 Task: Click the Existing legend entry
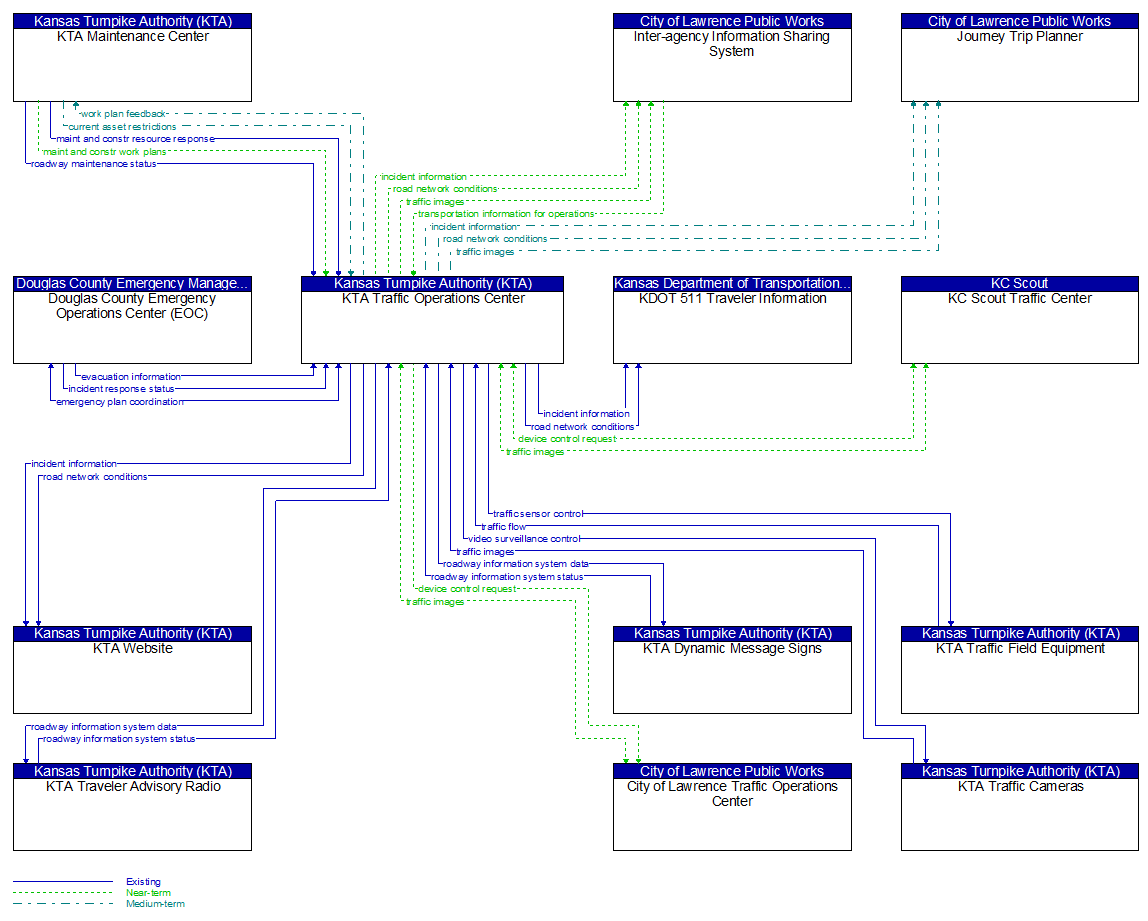coord(144,881)
